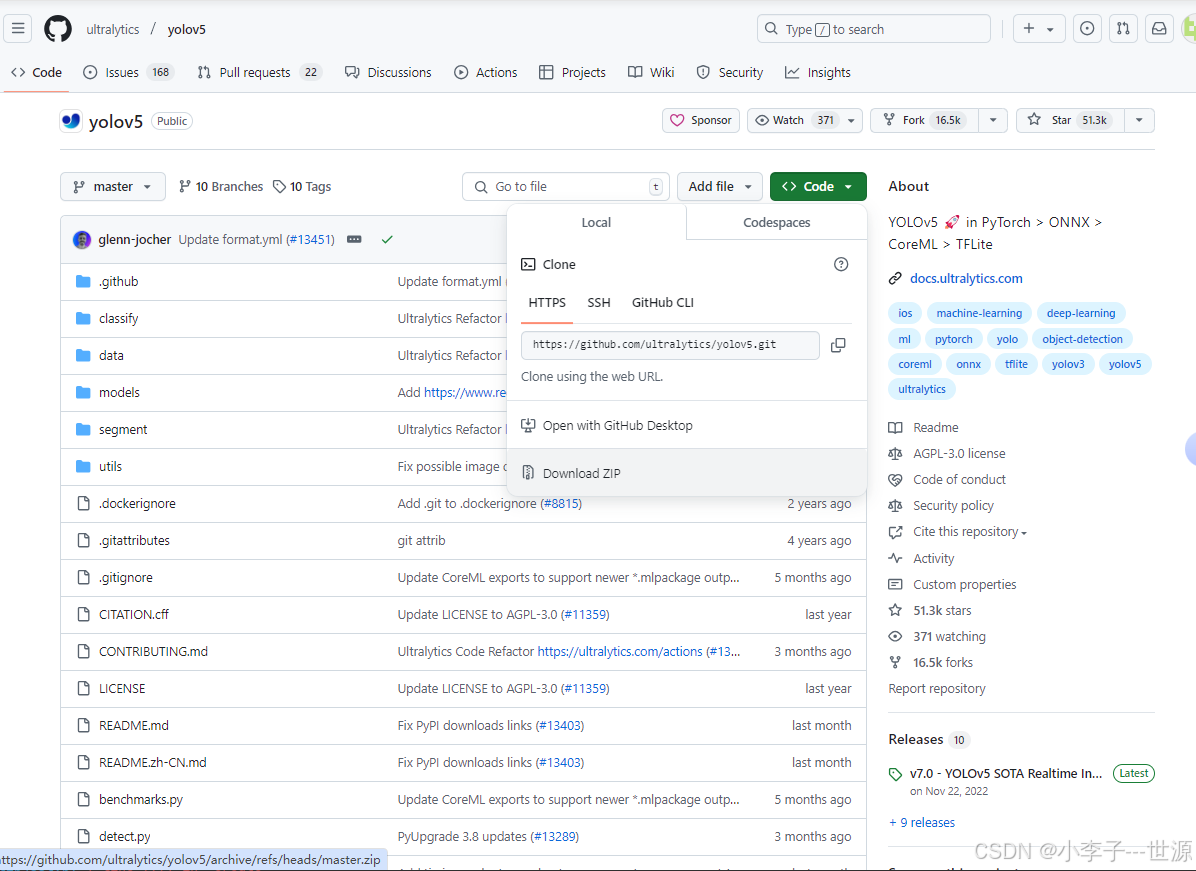
Task: Open the .dockerignore file
Action: [137, 503]
